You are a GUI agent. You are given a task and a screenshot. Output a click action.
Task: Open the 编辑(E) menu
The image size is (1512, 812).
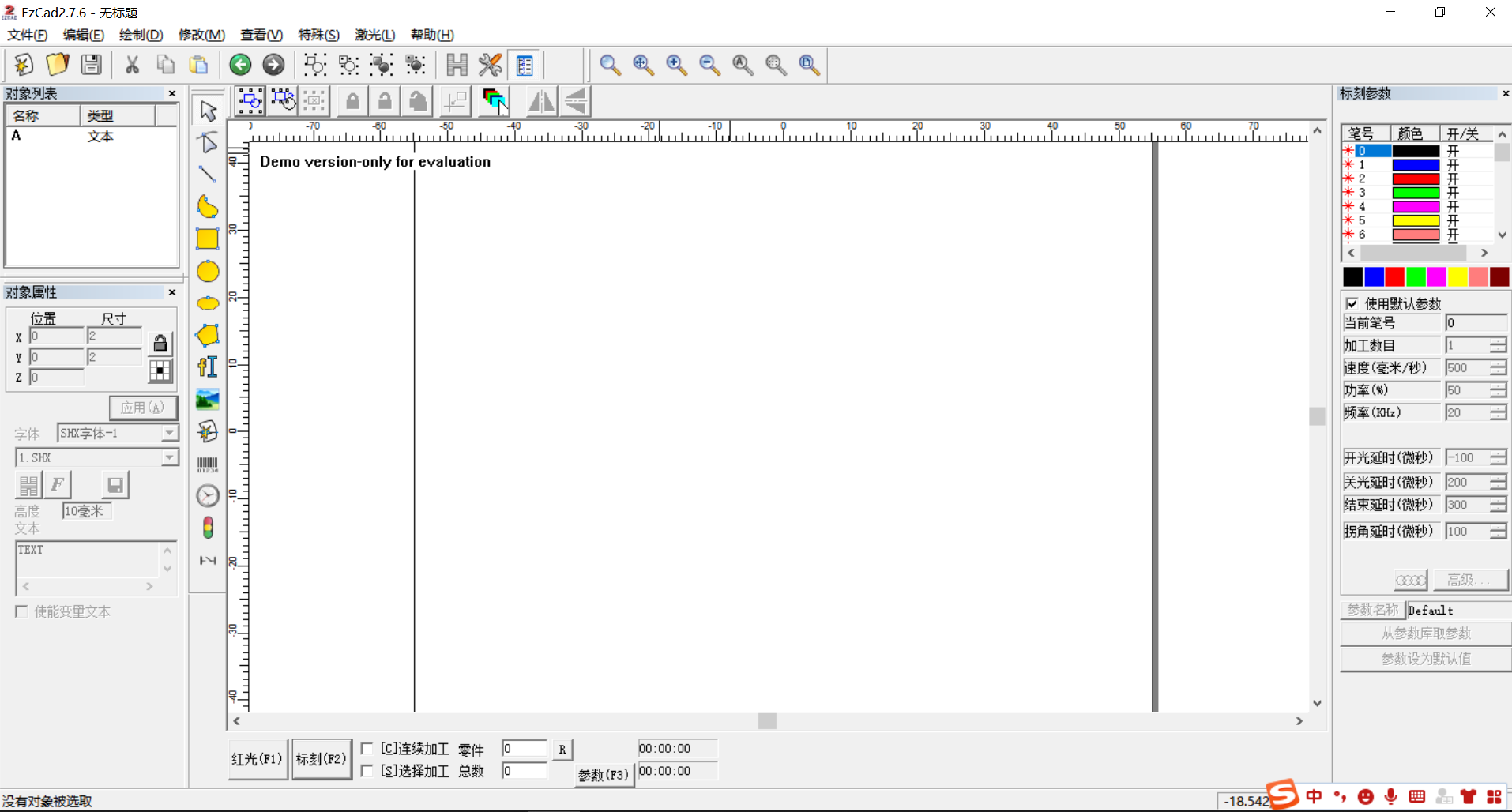click(x=83, y=35)
